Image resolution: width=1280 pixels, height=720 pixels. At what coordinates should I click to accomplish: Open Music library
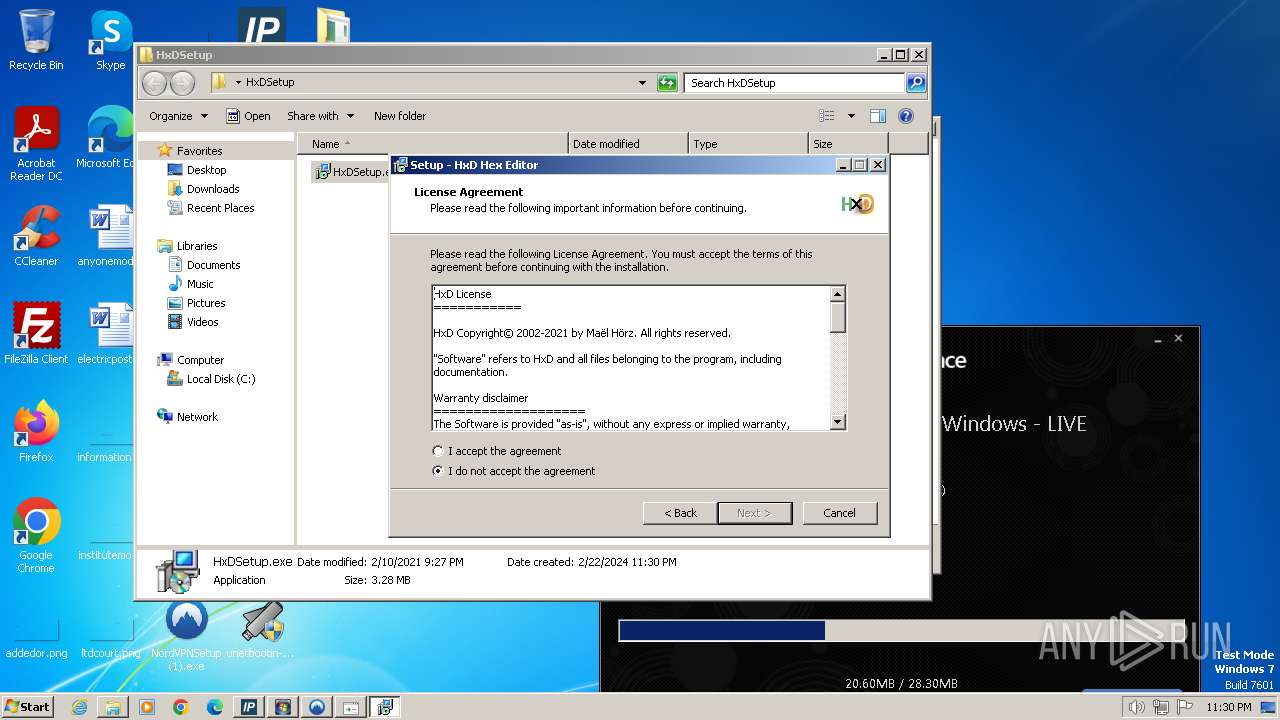click(200, 284)
